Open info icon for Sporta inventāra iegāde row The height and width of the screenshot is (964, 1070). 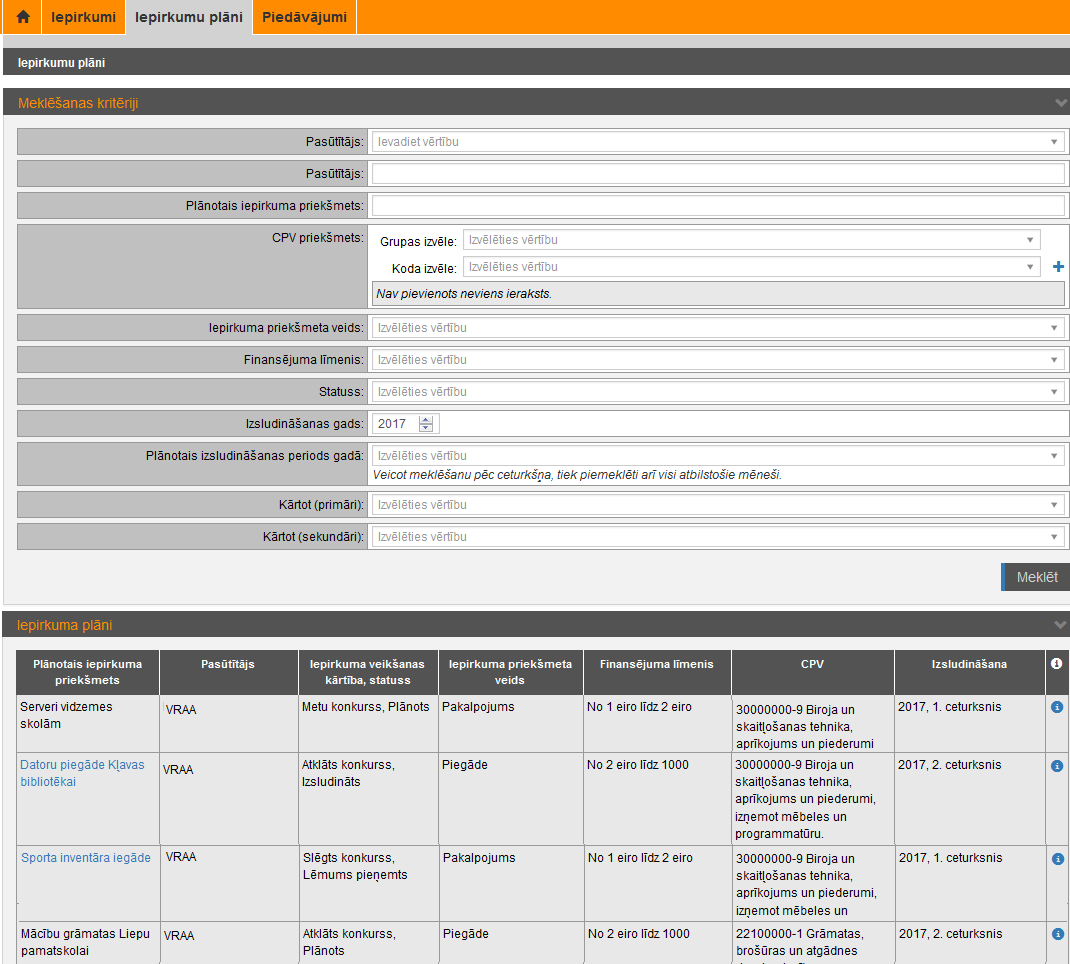(1057, 859)
